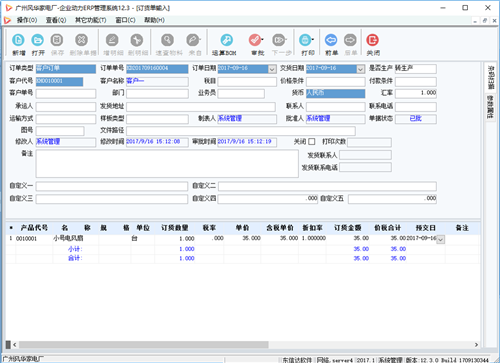This screenshot has width=500, height=363.
Task: Open the 操作(O) menu
Action: [27, 20]
